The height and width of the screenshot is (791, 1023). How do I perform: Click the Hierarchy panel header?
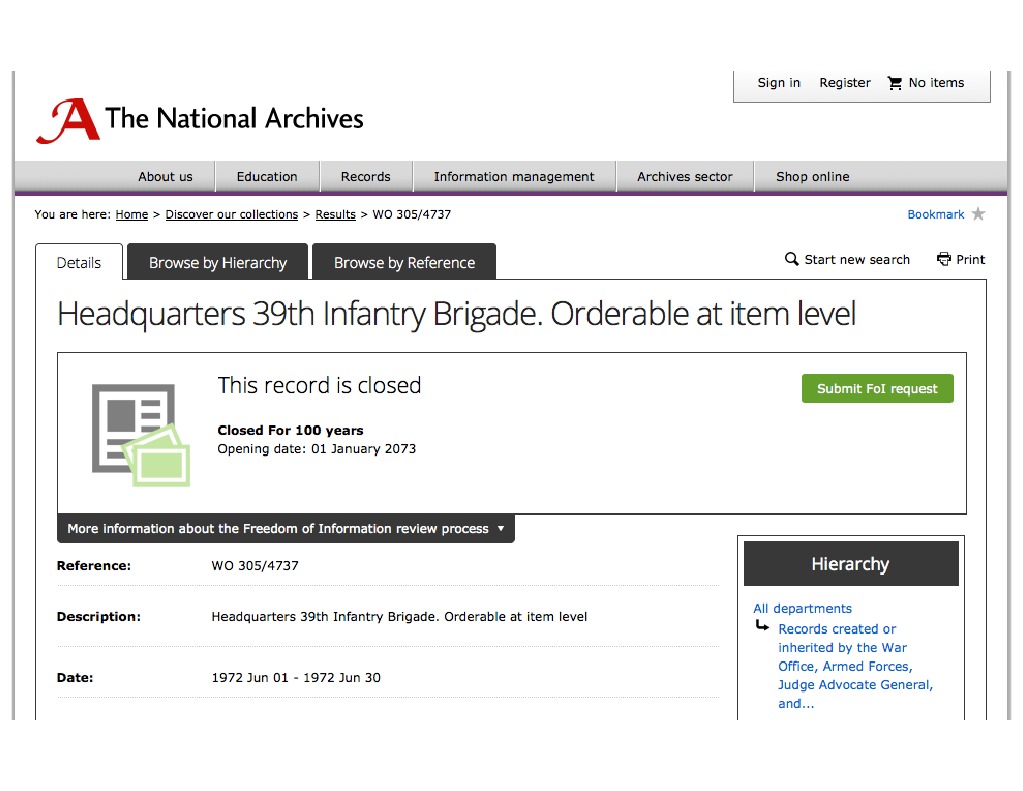pos(851,563)
